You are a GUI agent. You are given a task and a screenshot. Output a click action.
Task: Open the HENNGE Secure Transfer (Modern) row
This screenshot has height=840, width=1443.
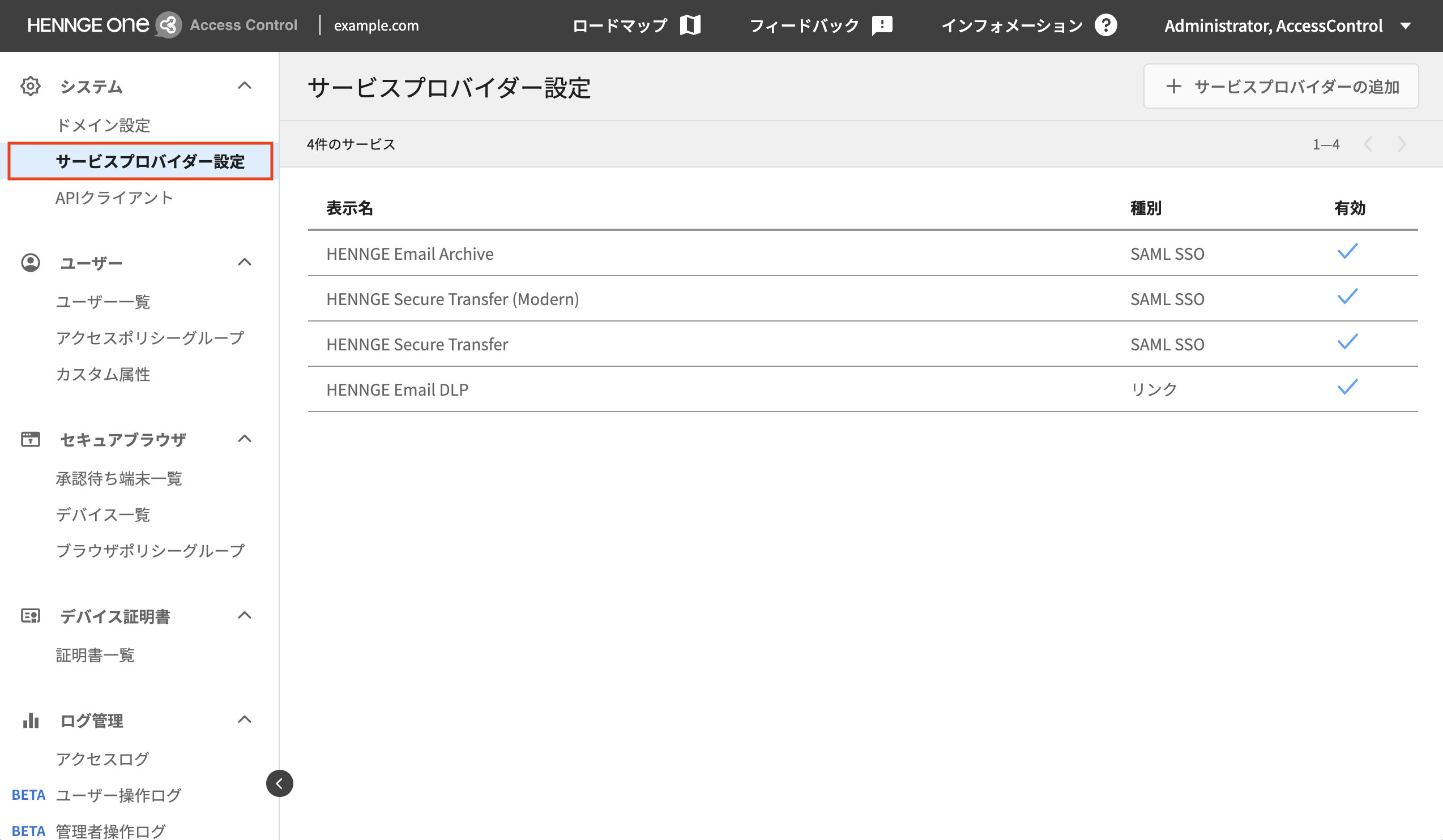(863, 299)
